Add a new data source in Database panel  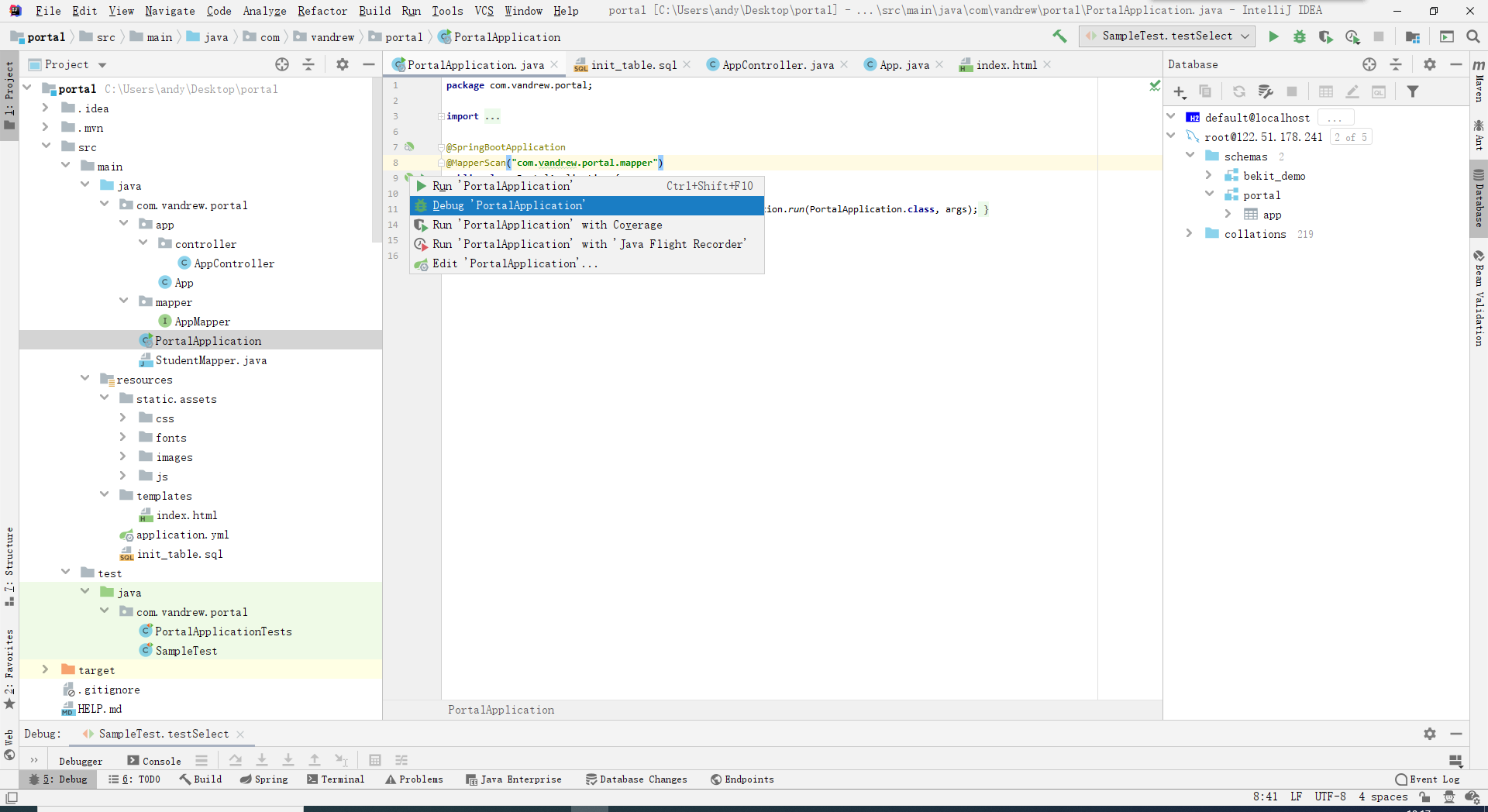click(x=1180, y=92)
